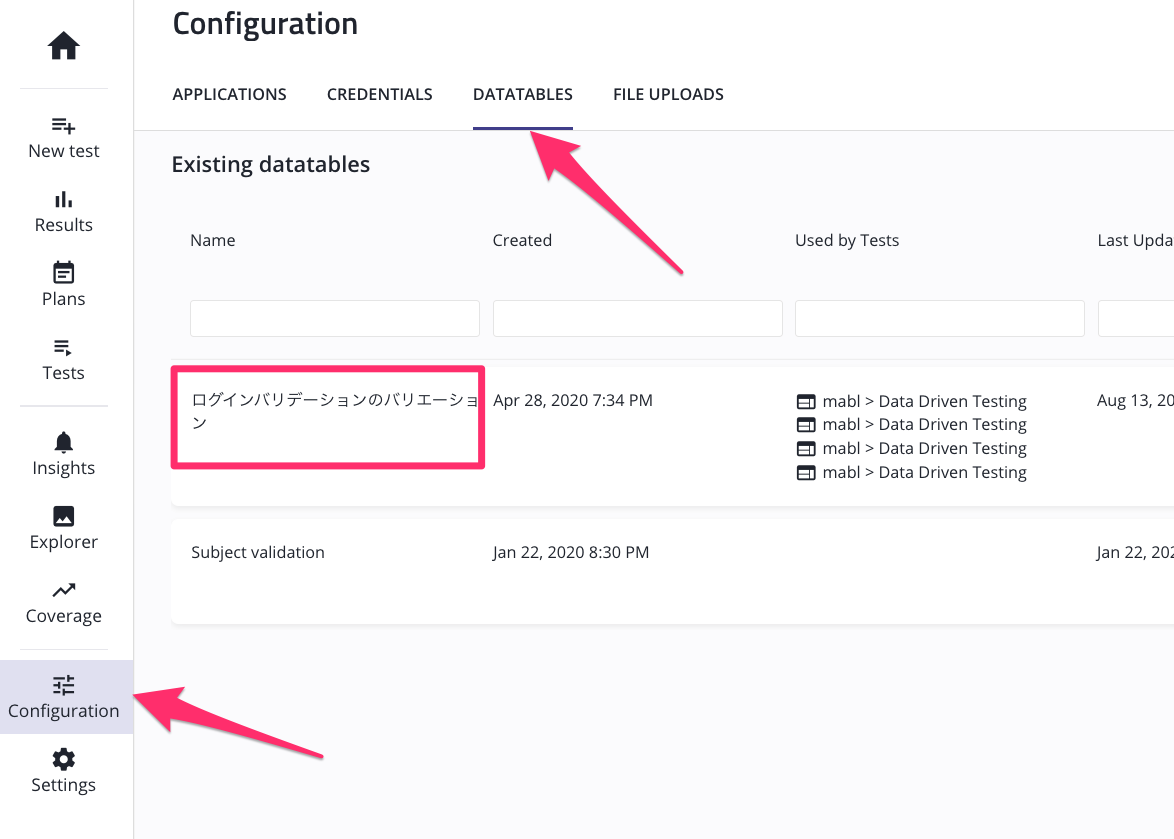Select the Datatables tab

pyautogui.click(x=522, y=94)
